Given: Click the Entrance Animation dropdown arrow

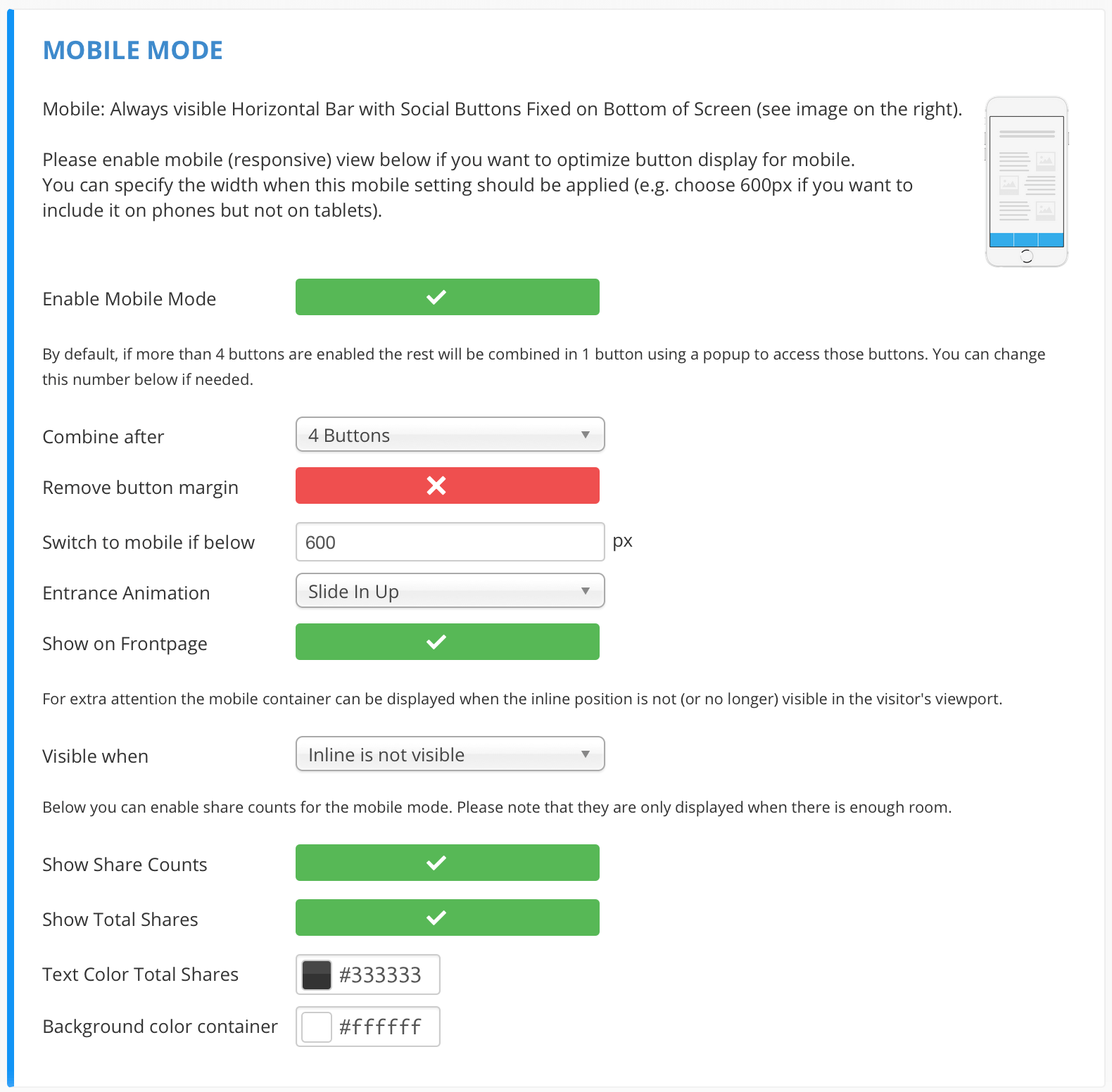Looking at the screenshot, I should point(585,591).
